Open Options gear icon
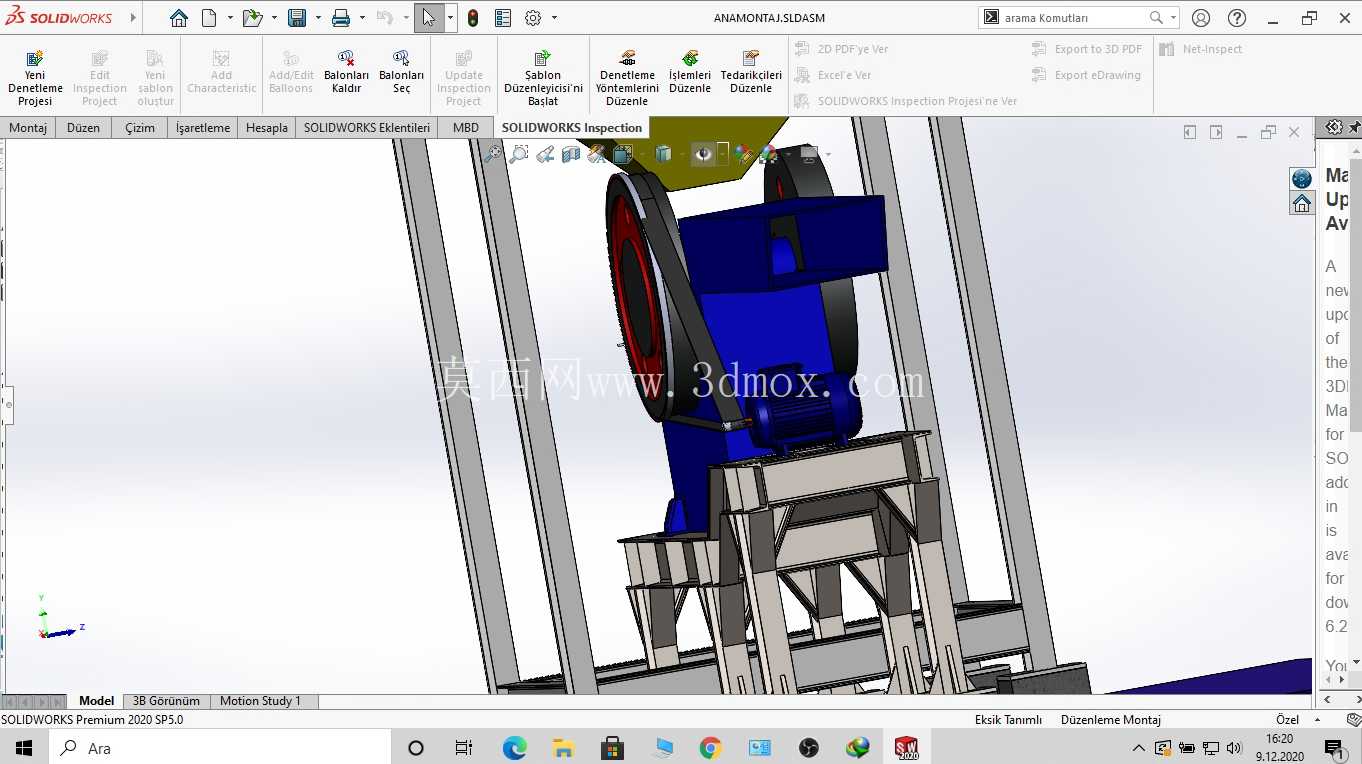The height and width of the screenshot is (764, 1362). click(533, 18)
